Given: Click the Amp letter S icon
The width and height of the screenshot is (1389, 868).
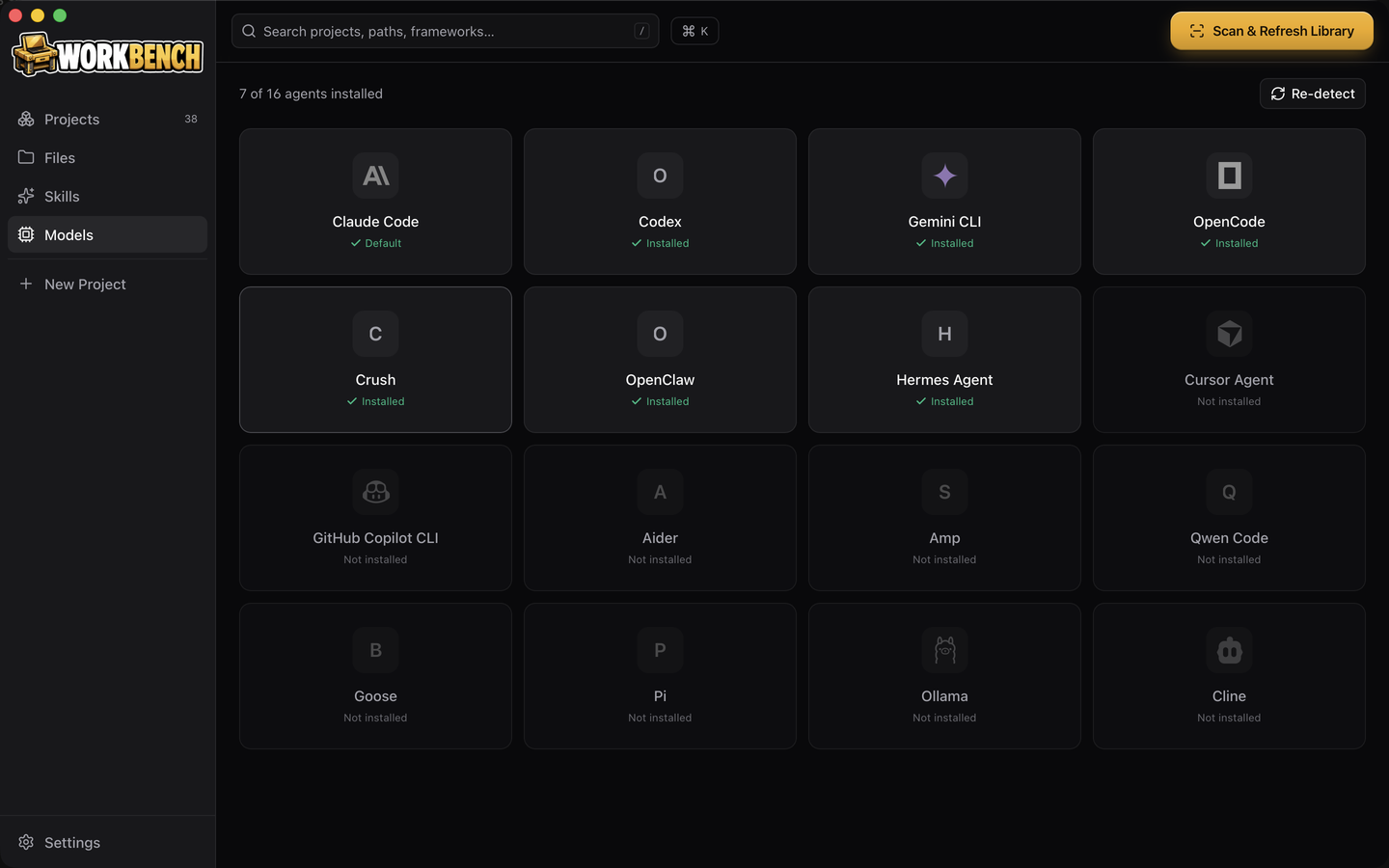Looking at the screenshot, I should coord(944,492).
